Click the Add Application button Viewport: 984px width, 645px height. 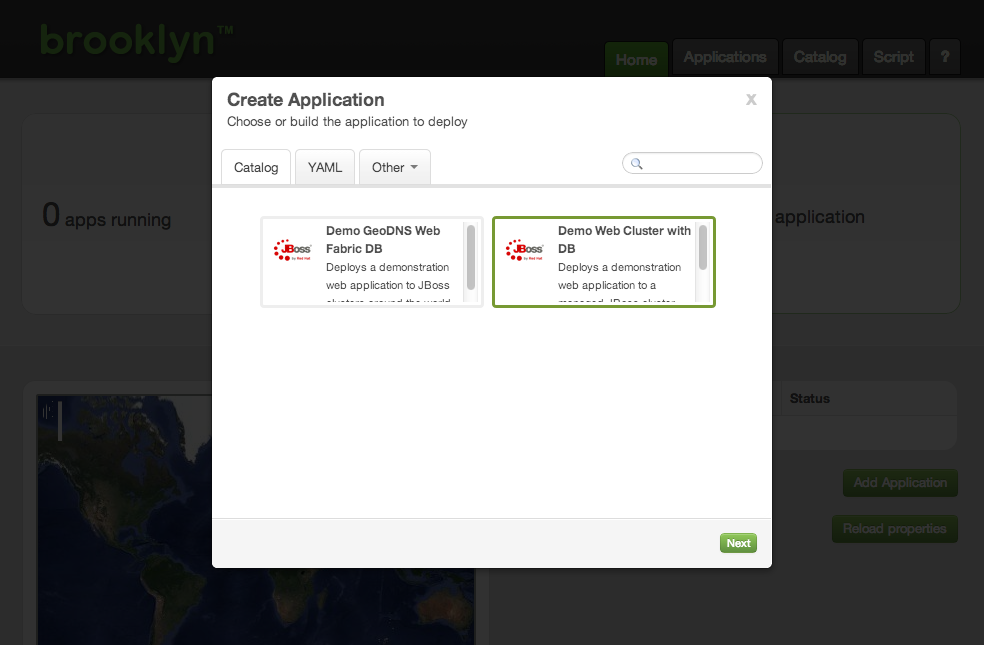[900, 483]
